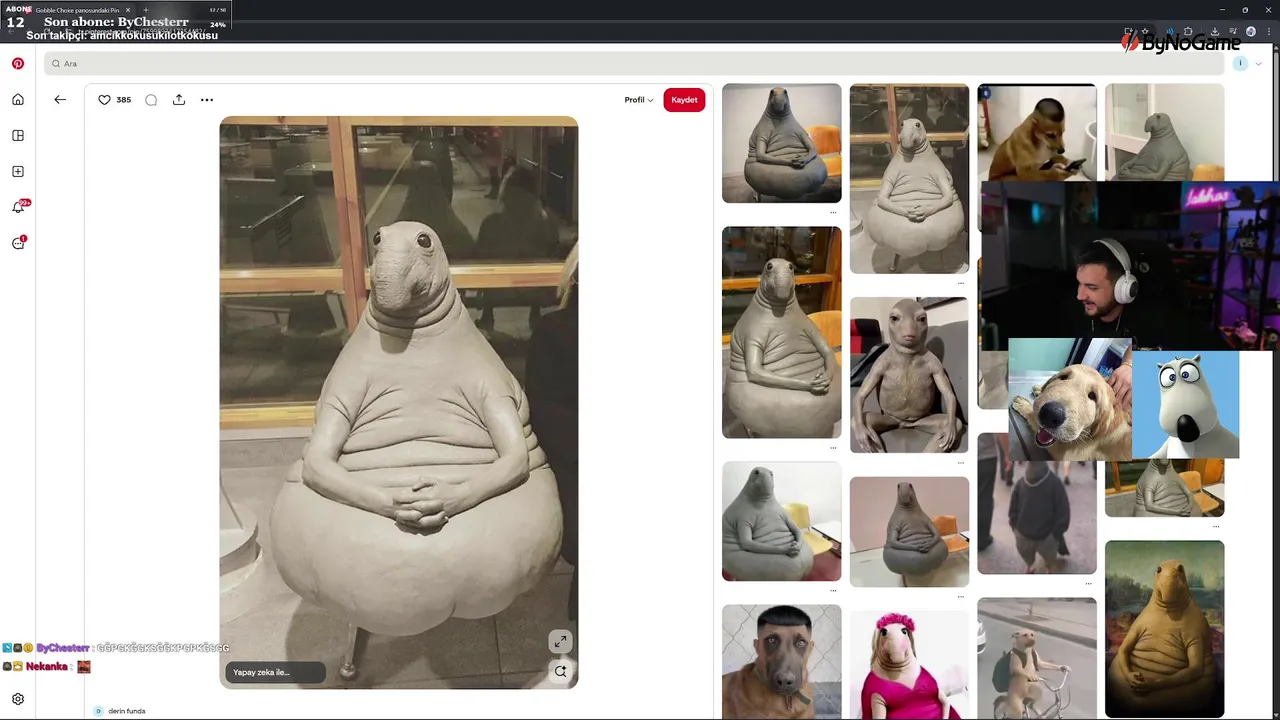The height and width of the screenshot is (720, 1280).
Task: Open messages chat icon in sidebar
Action: click(x=18, y=243)
